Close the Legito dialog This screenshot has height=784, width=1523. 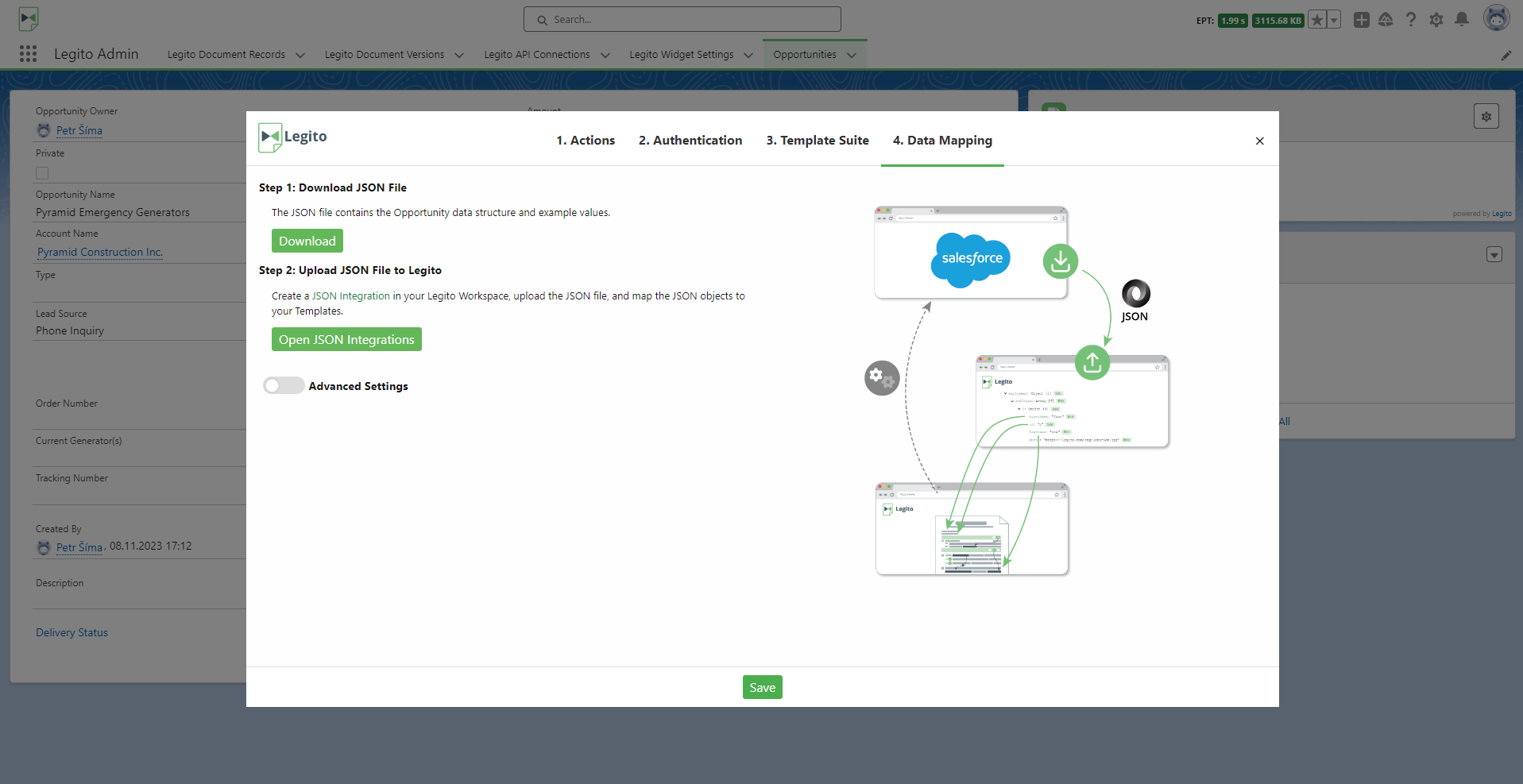[1259, 141]
